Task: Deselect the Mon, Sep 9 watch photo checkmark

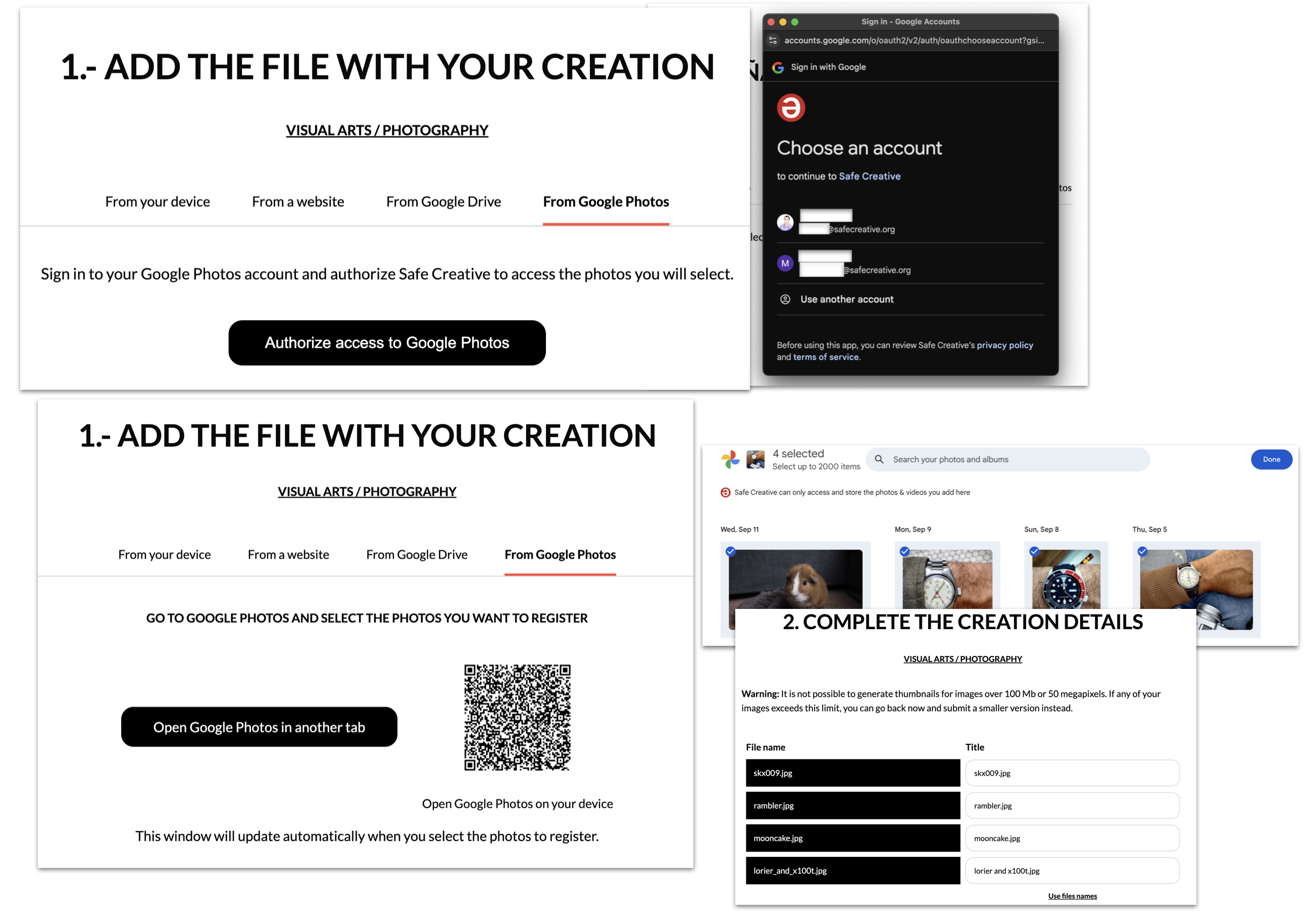Action: 904,551
